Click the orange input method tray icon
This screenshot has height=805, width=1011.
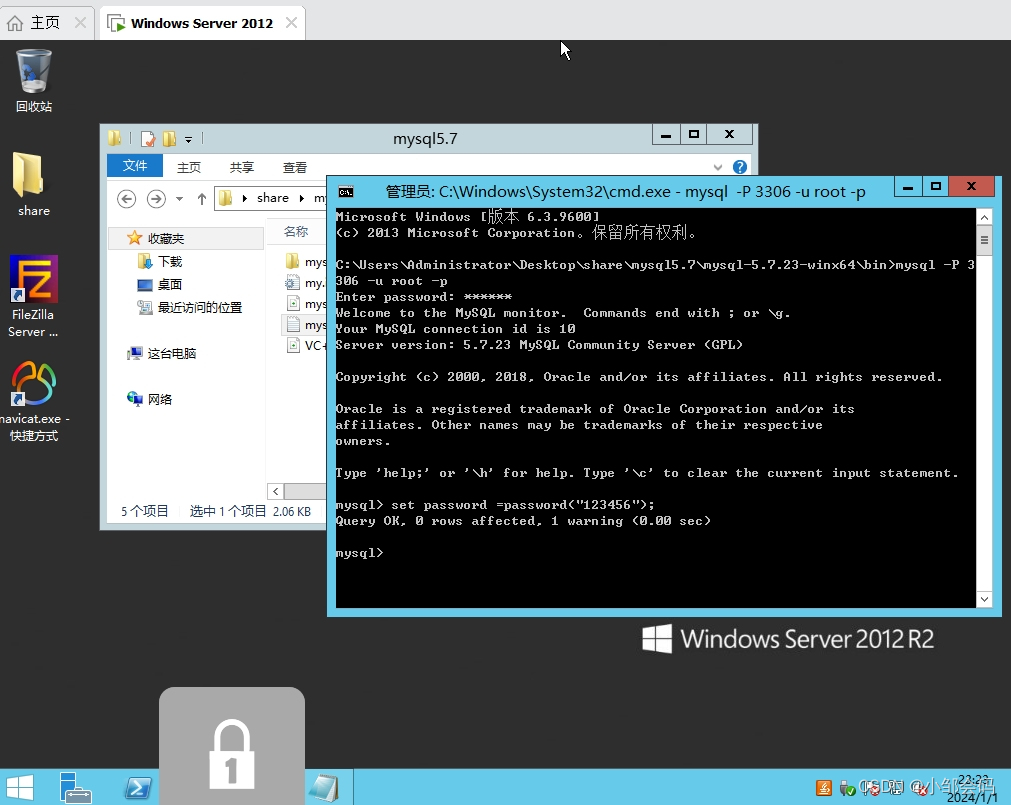click(824, 788)
